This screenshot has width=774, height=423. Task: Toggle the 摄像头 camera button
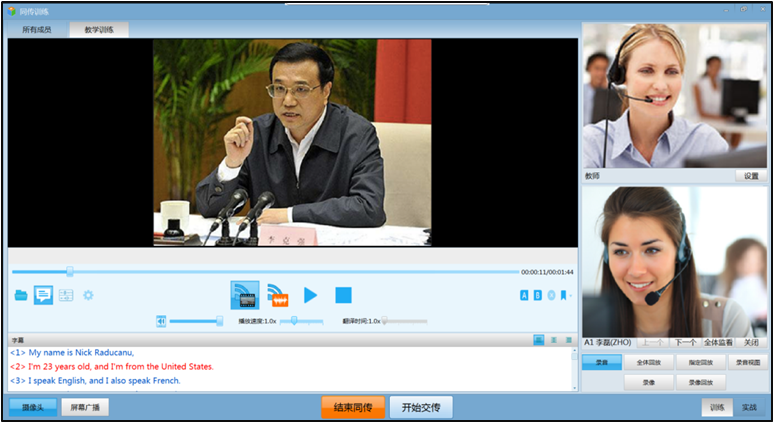point(33,408)
